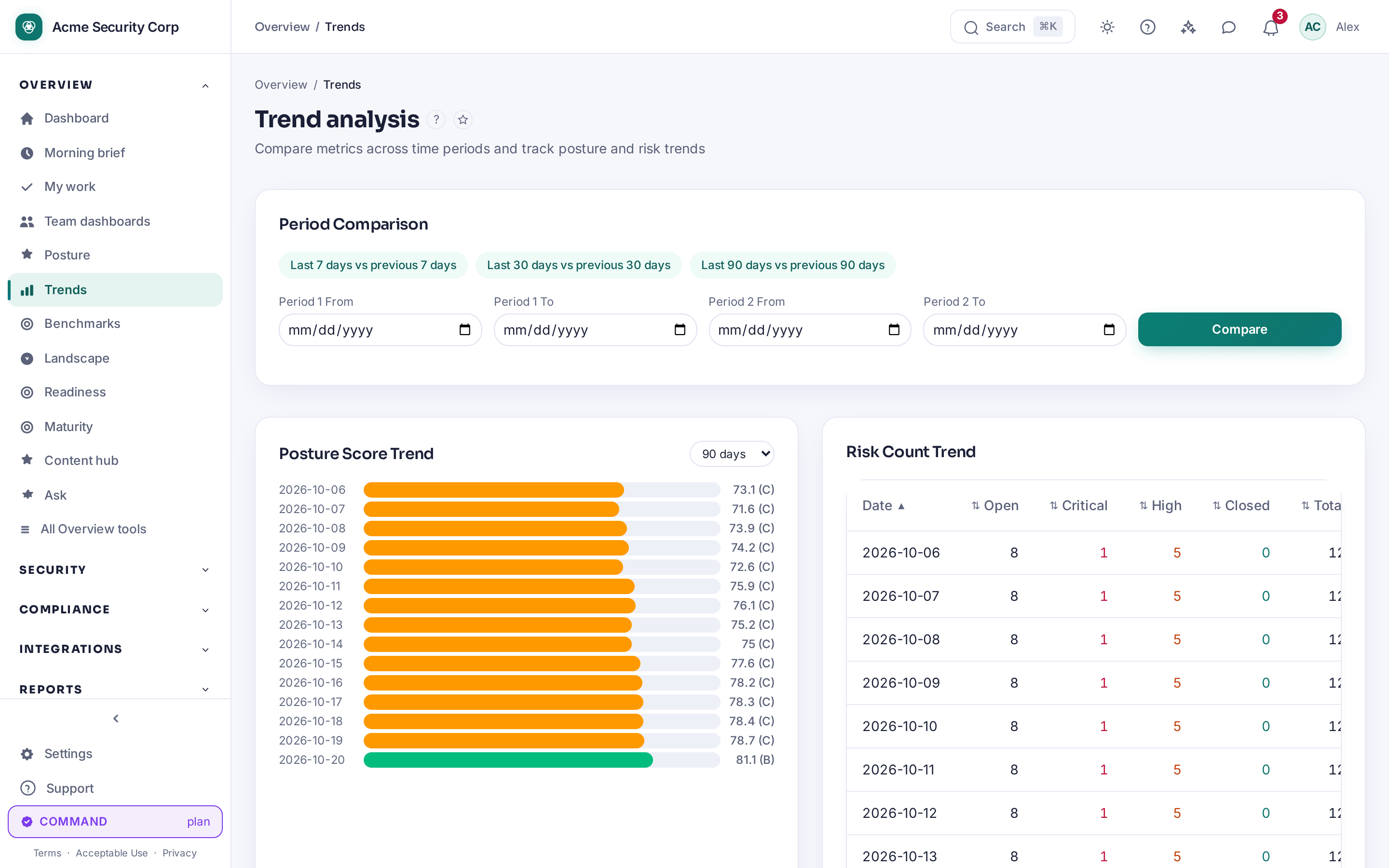The image size is (1389, 868).
Task: Favorite Trend analysis with star icon
Action: pyautogui.click(x=463, y=120)
